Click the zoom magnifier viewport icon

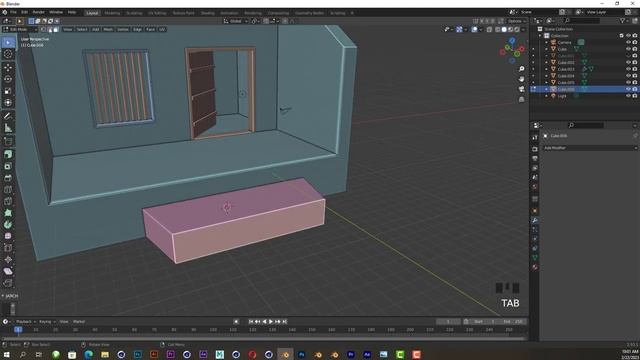(521, 69)
